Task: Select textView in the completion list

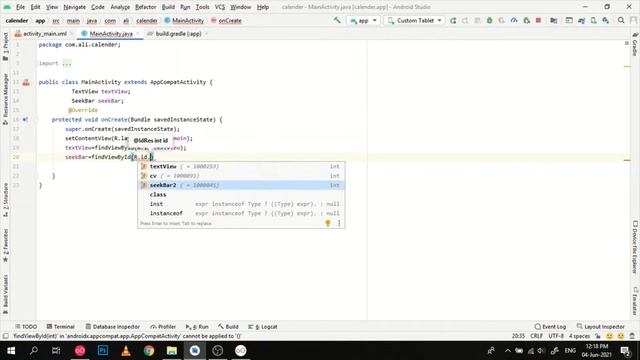Action: (x=241, y=167)
